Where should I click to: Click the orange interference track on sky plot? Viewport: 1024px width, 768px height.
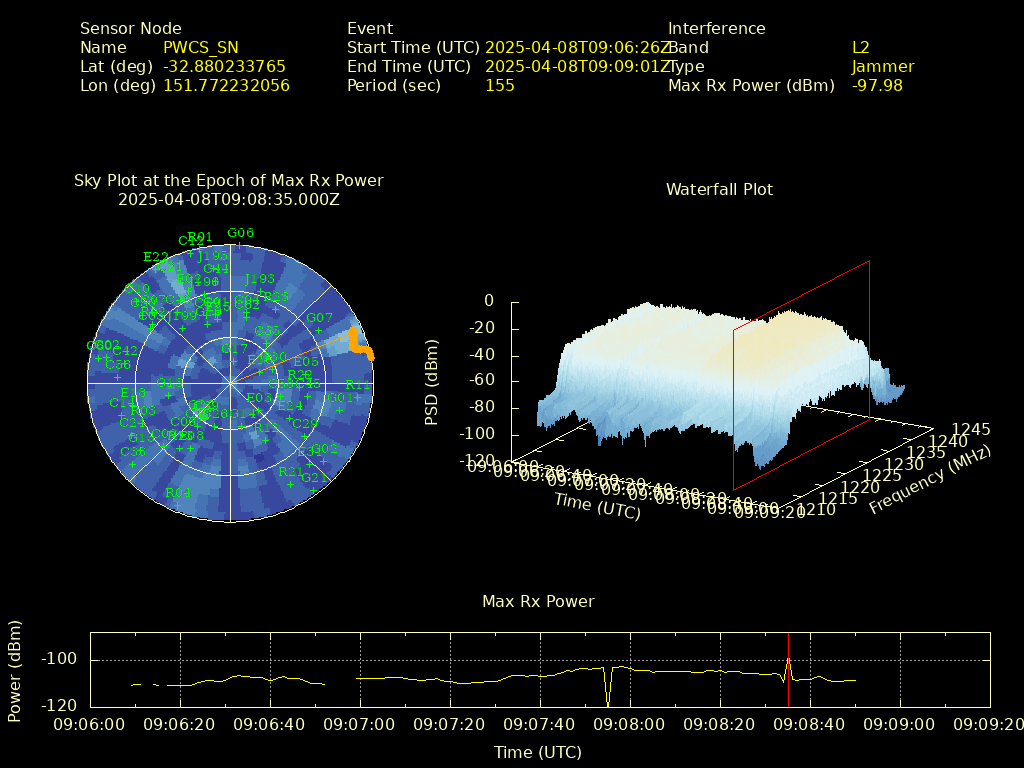[x=361, y=345]
